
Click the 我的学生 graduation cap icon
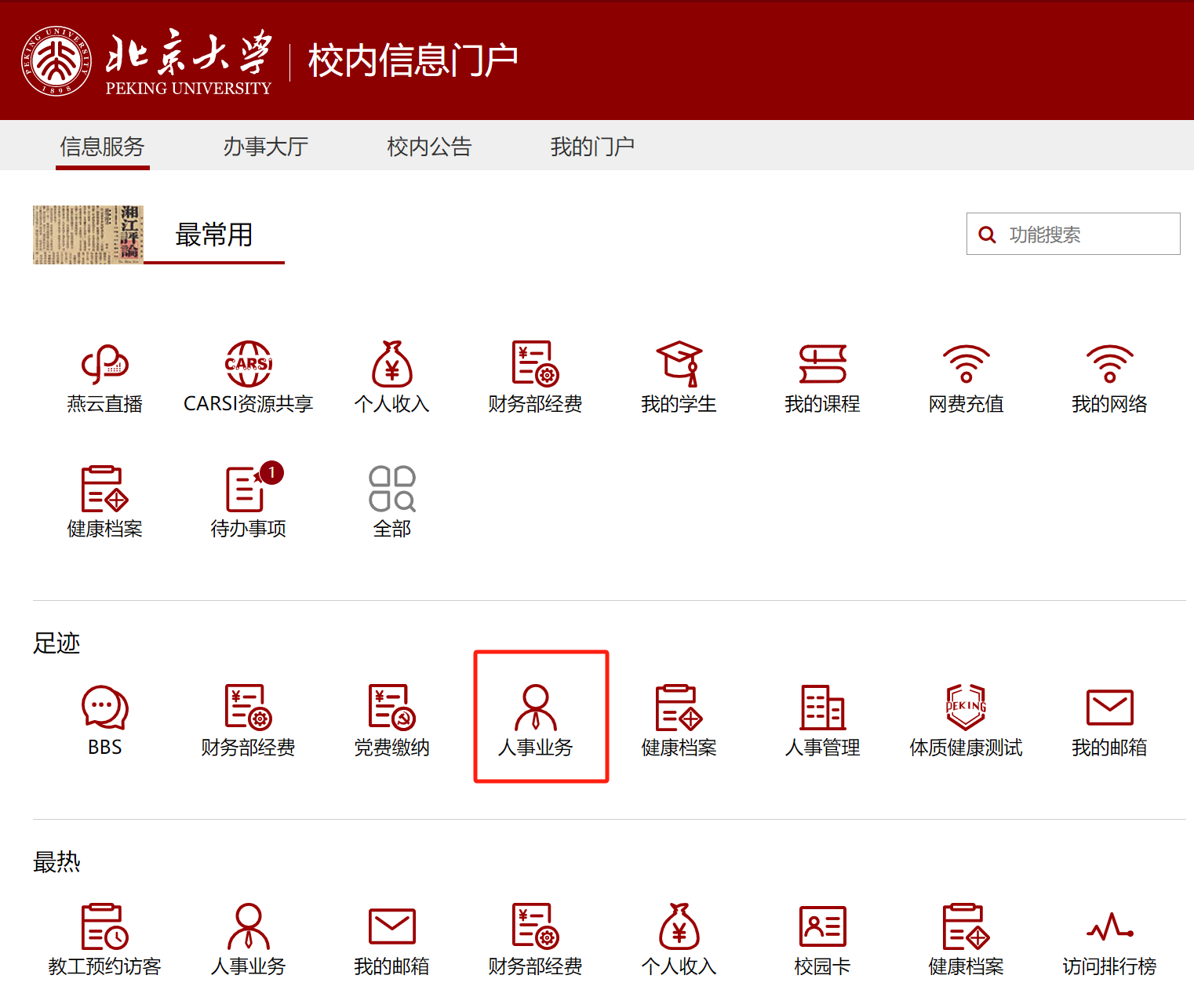pyautogui.click(x=679, y=365)
